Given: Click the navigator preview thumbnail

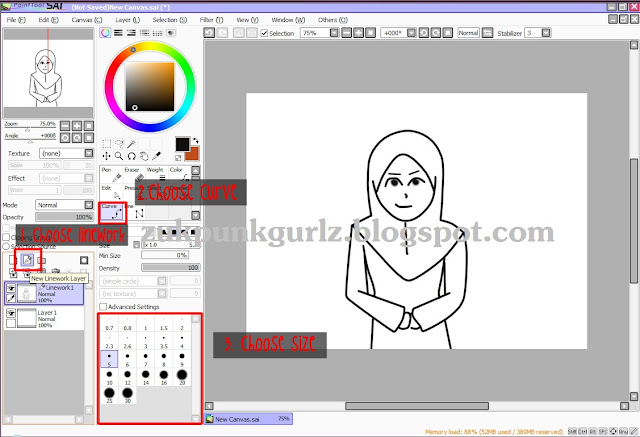Looking at the screenshot, I should (48, 73).
